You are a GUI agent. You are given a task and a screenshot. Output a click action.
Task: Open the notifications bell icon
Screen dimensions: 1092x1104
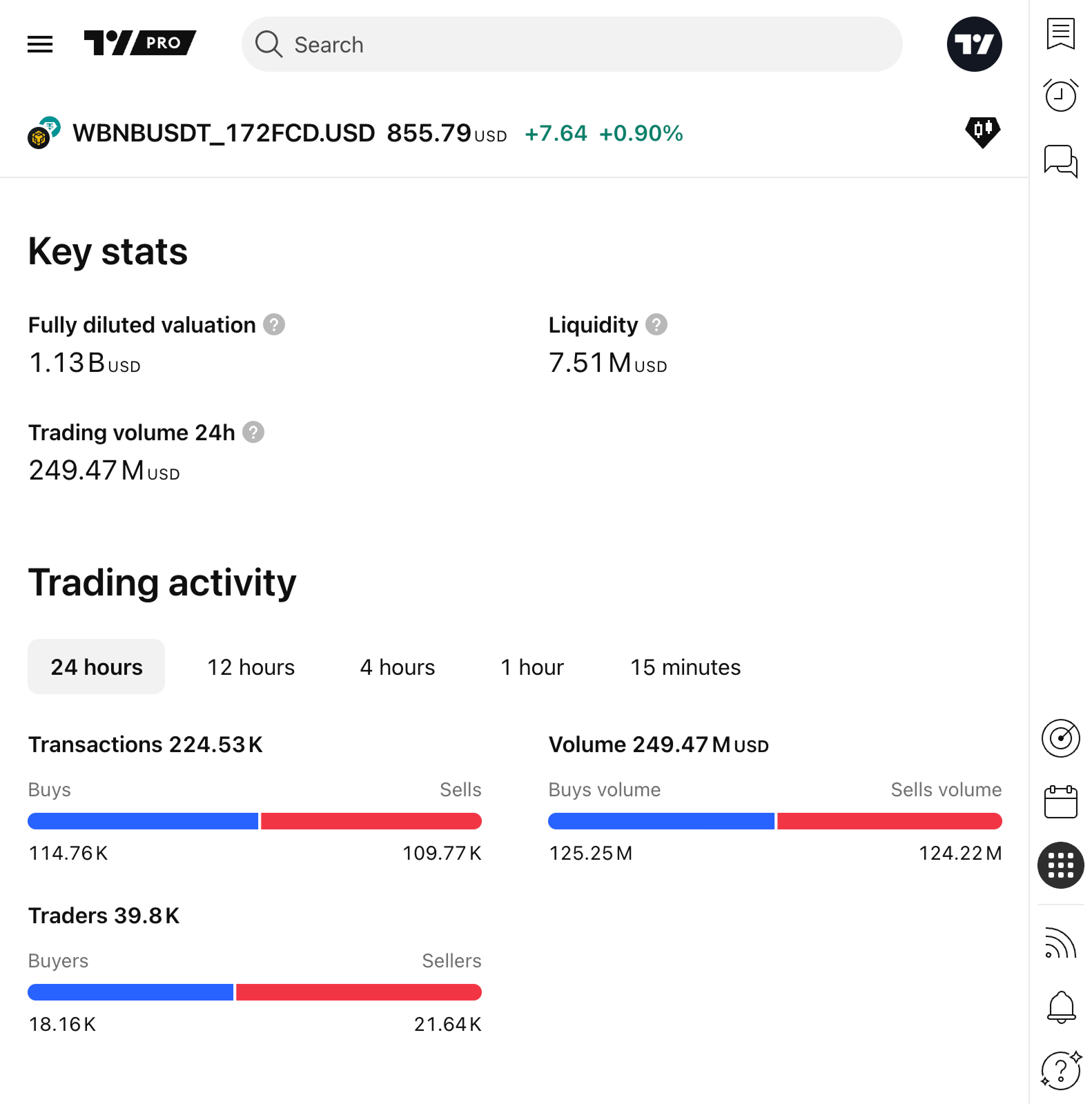[1060, 1007]
